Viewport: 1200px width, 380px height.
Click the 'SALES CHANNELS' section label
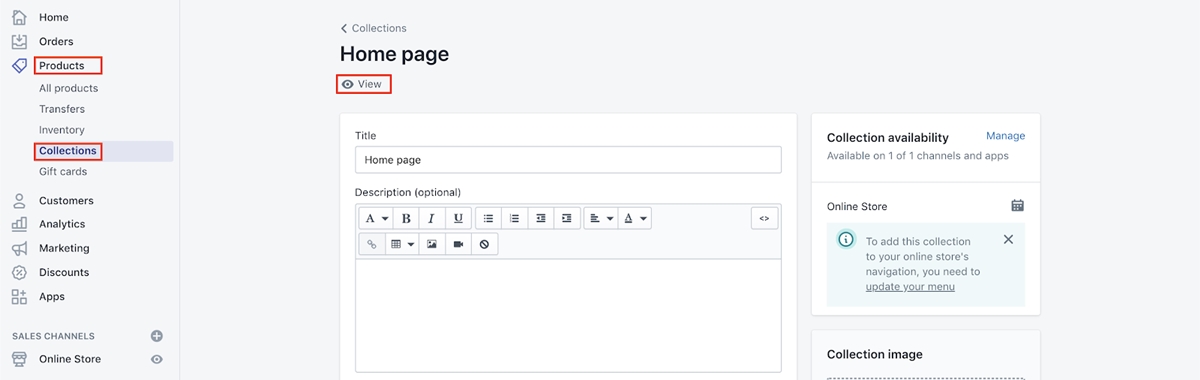point(53,336)
